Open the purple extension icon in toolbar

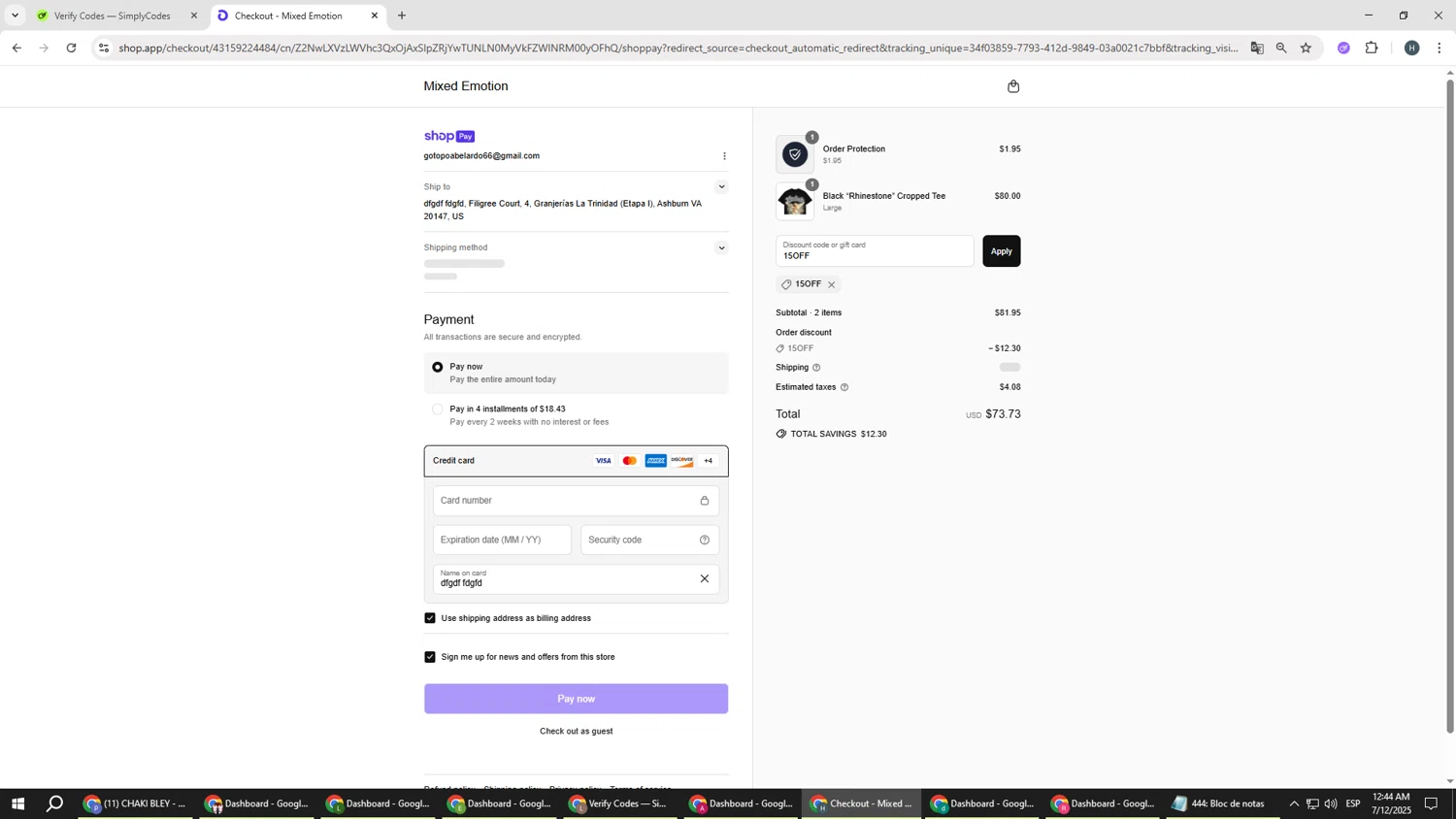point(1343,48)
